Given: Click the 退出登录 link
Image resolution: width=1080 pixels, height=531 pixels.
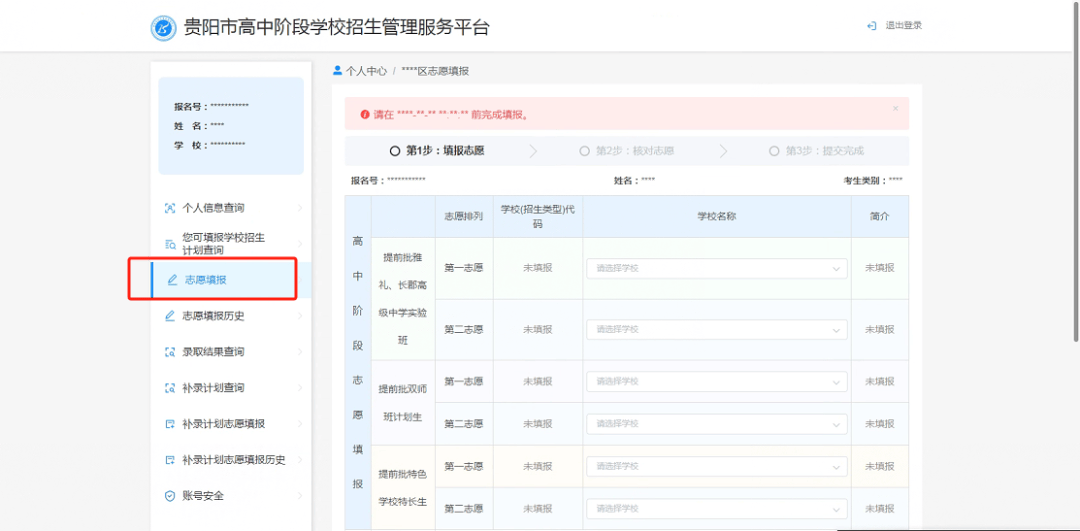Looking at the screenshot, I should click(903, 26).
